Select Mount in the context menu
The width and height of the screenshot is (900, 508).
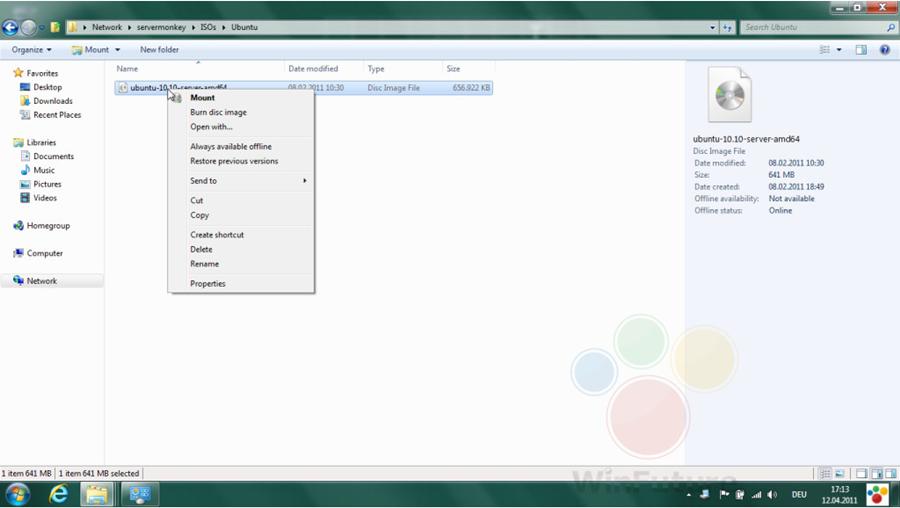click(x=203, y=98)
